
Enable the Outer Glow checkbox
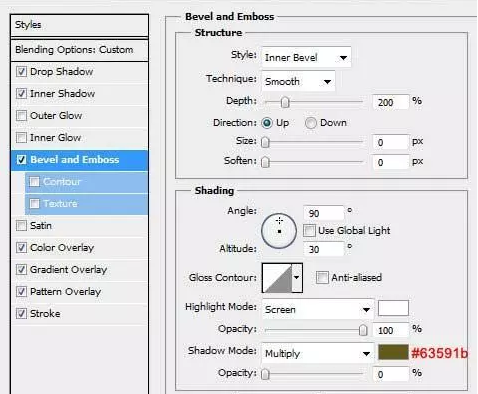(21, 116)
